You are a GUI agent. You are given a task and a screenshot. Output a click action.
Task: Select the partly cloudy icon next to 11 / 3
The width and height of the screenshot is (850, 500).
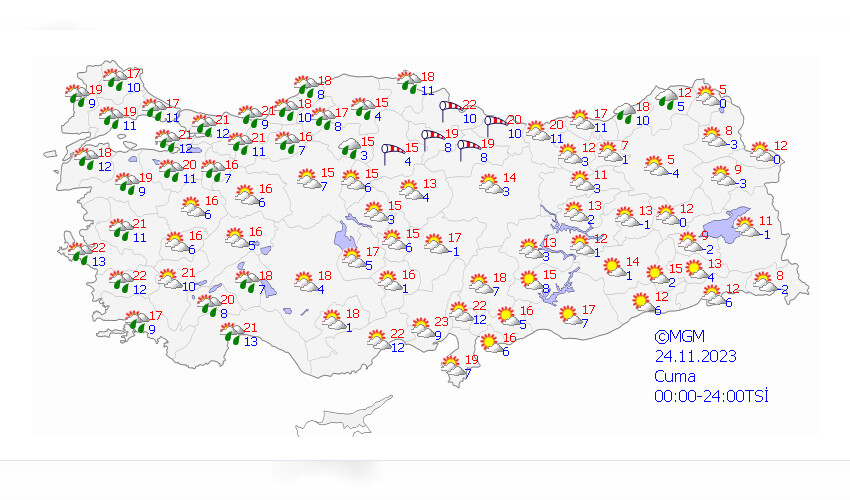pos(582,181)
